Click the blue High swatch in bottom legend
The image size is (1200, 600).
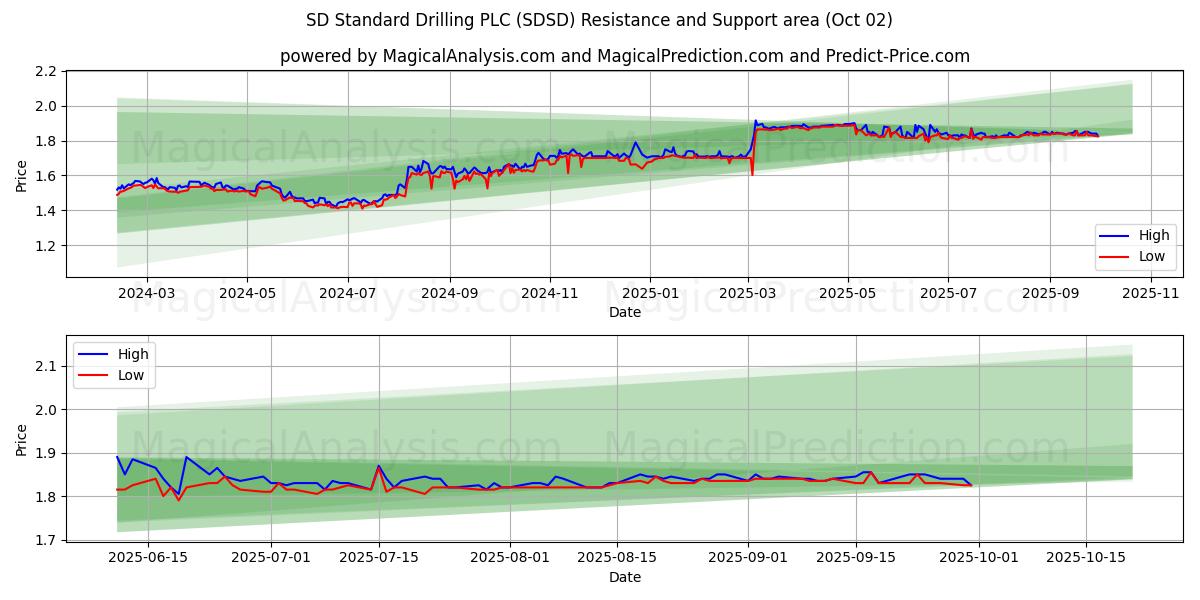click(x=95, y=354)
